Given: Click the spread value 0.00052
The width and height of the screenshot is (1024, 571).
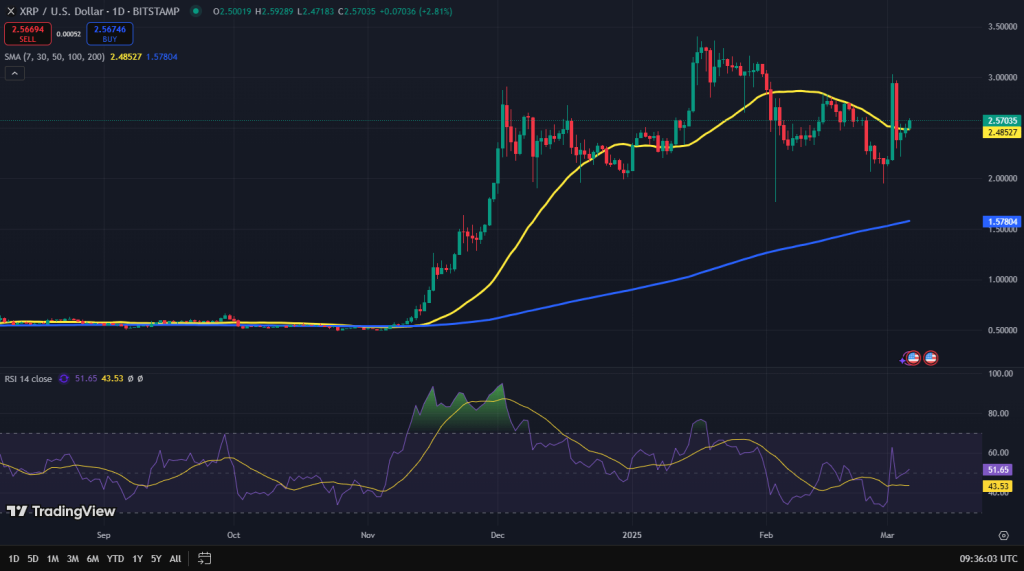Looking at the screenshot, I should coord(69,34).
